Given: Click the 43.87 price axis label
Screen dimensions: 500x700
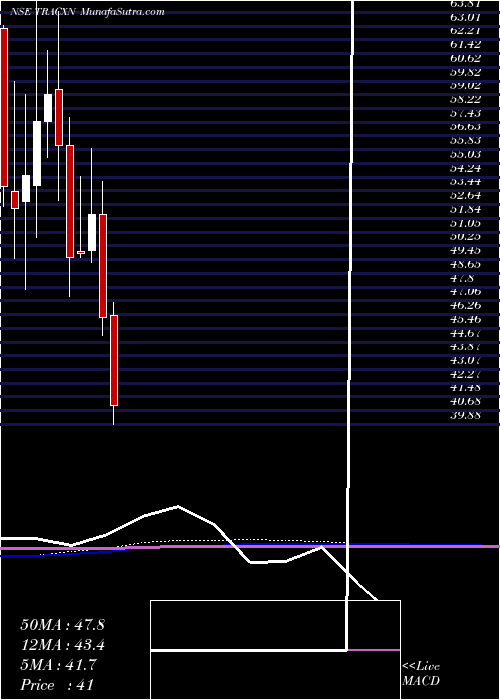Looking at the screenshot, I should 466,346.
